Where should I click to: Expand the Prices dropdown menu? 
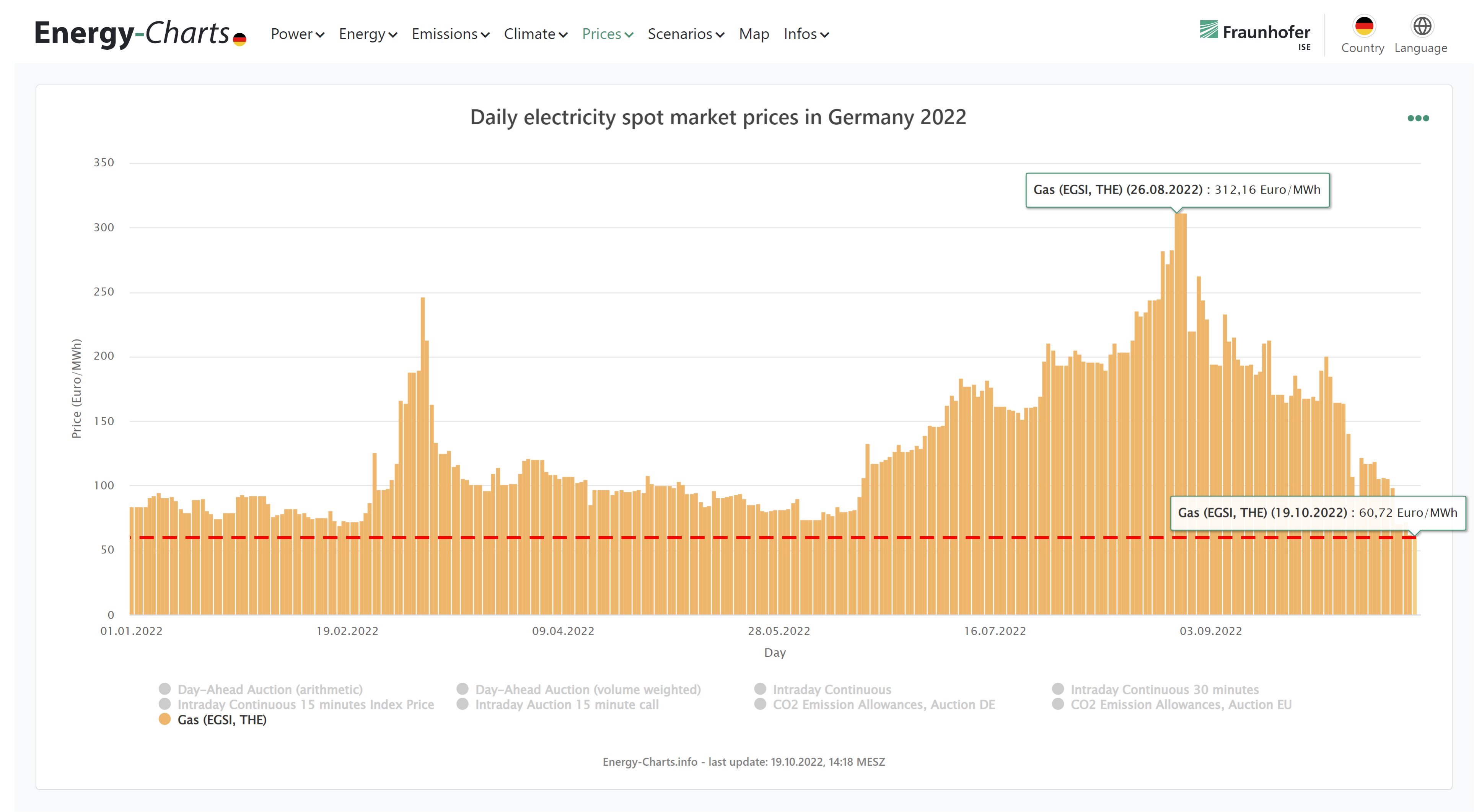point(608,34)
